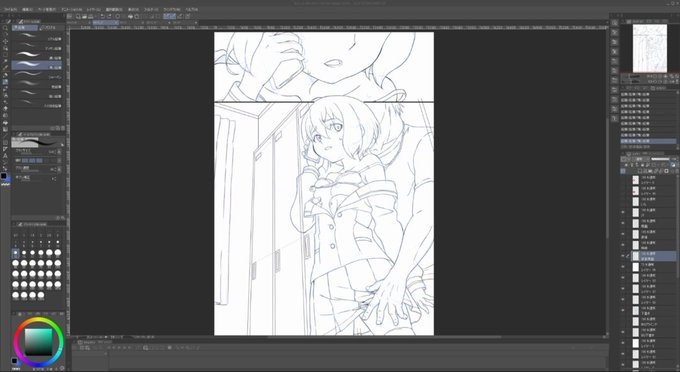This screenshot has width=680, height=372.
Task: Adjust the layer opacity slider
Action: pyautogui.click(x=660, y=159)
